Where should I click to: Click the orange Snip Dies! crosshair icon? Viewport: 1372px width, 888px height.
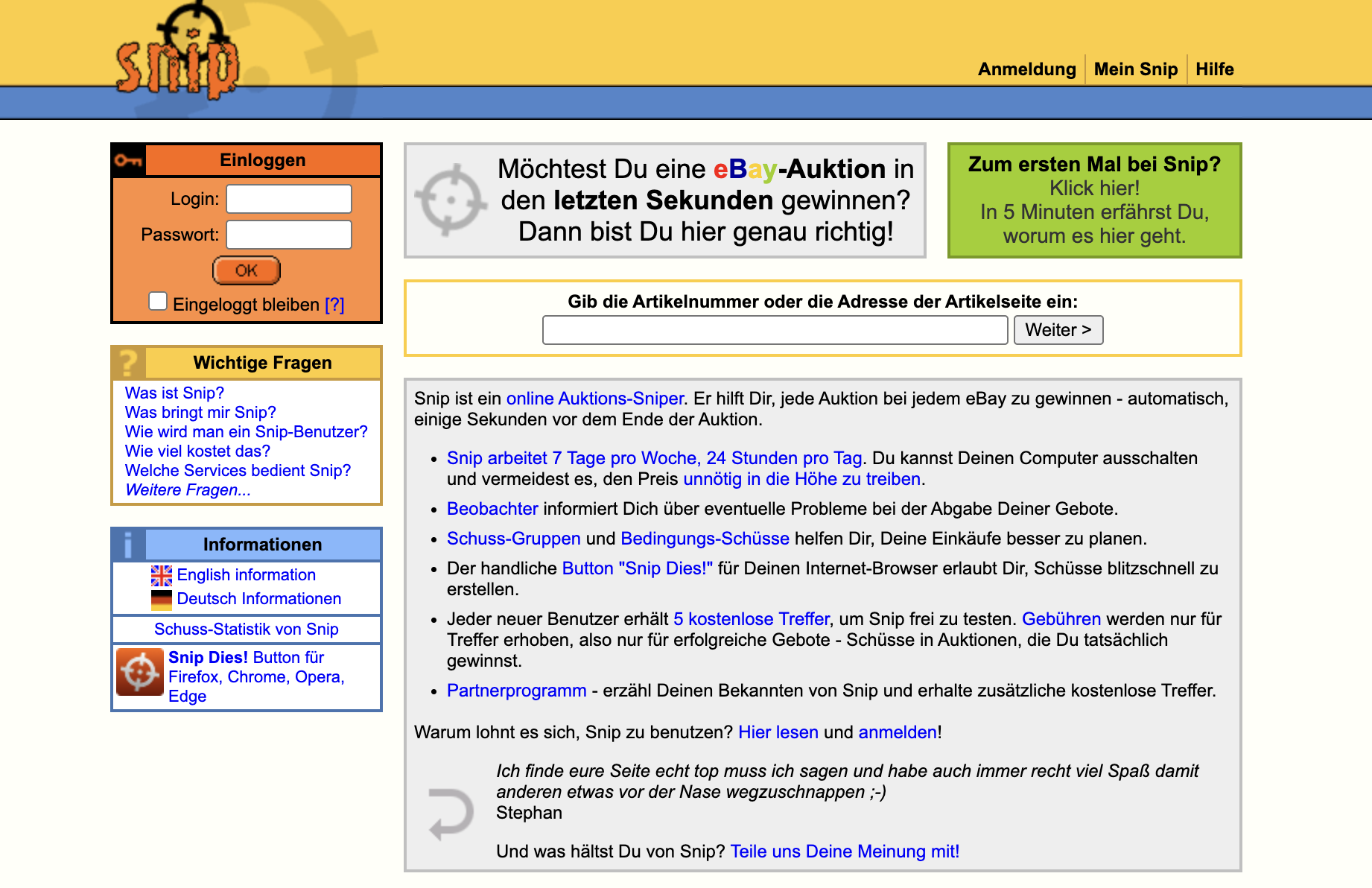(x=140, y=672)
